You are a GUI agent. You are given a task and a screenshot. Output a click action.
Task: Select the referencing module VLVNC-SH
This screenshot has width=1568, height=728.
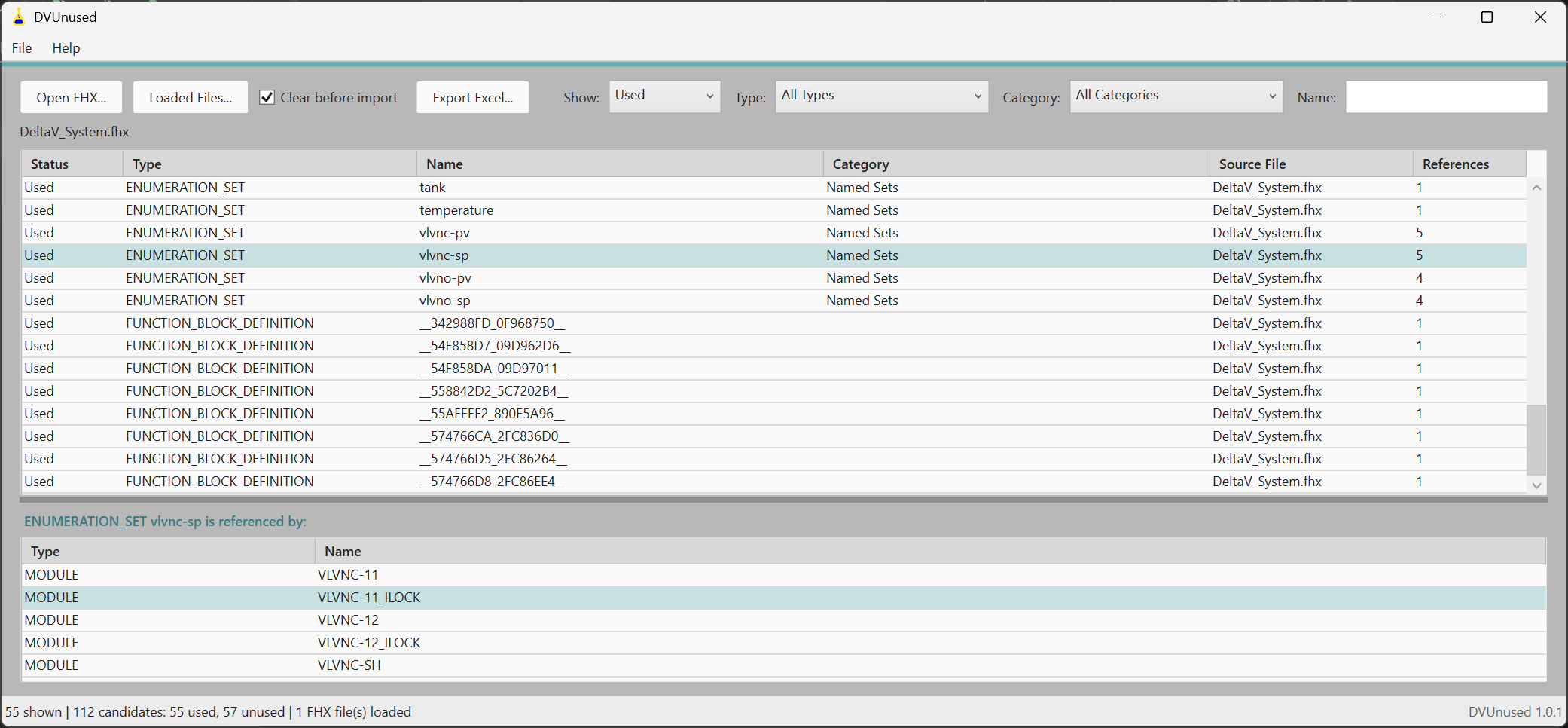784,665
